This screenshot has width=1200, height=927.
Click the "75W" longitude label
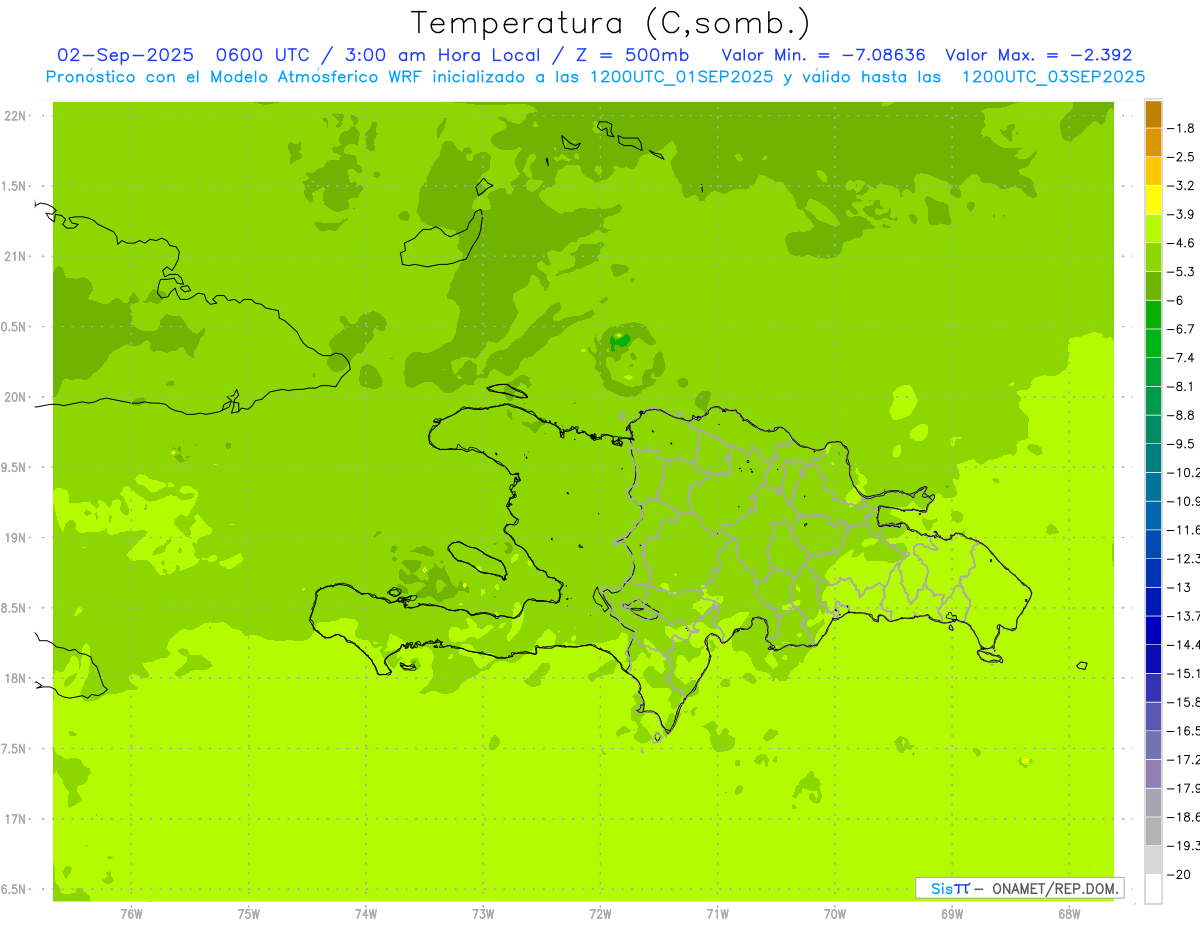click(x=249, y=913)
